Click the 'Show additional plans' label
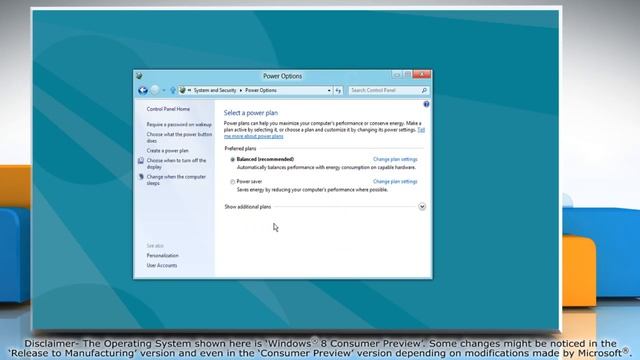640x360 pixels. (x=248, y=207)
